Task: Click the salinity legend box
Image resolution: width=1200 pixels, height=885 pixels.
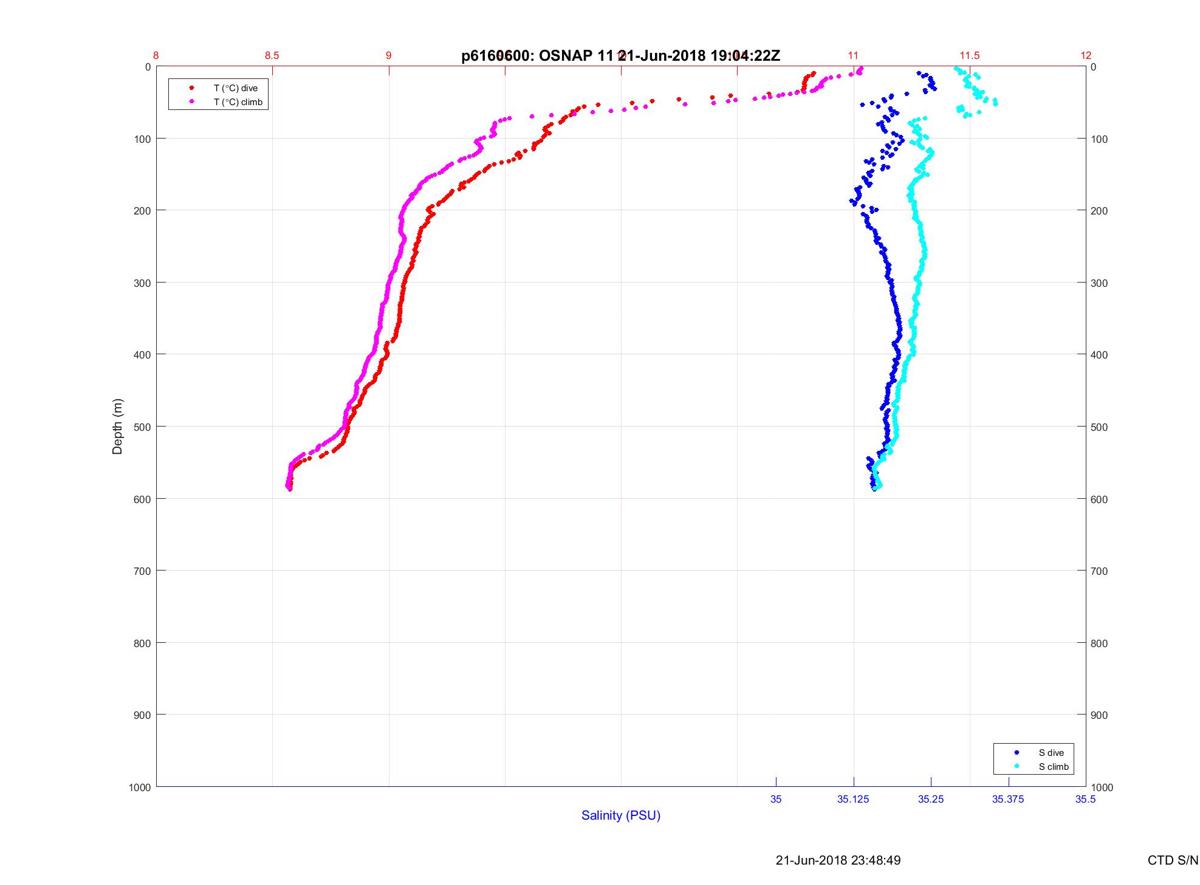Action: click(x=1036, y=759)
